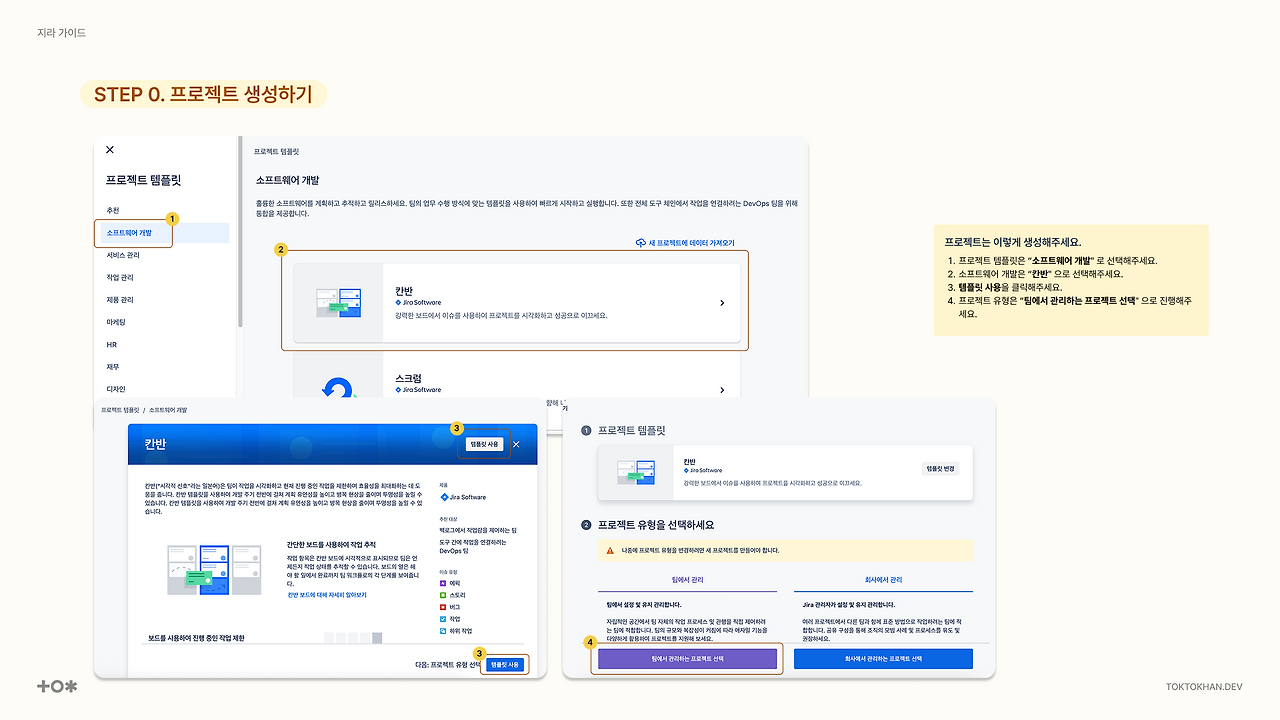Click the 스크럼 template thumbnail icon
Image resolution: width=1280 pixels, height=720 pixels.
[x=338, y=388]
